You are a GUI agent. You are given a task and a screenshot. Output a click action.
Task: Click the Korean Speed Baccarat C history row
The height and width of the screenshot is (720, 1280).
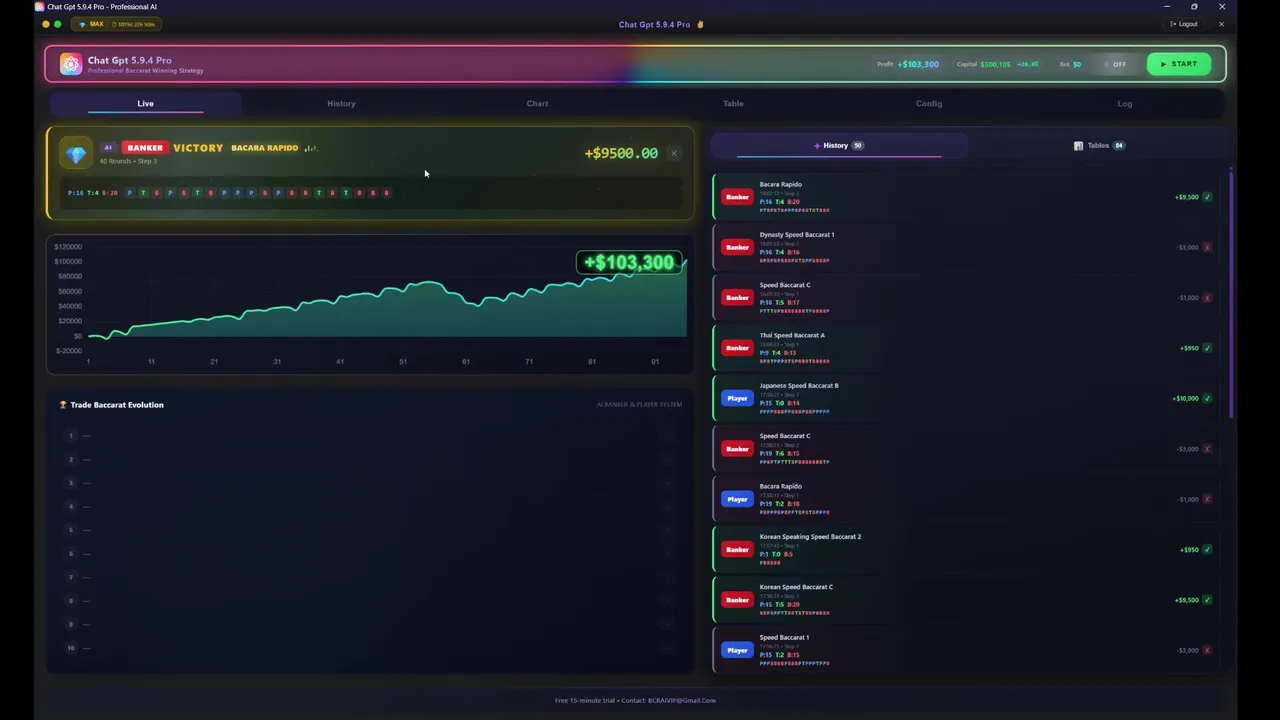click(966, 599)
